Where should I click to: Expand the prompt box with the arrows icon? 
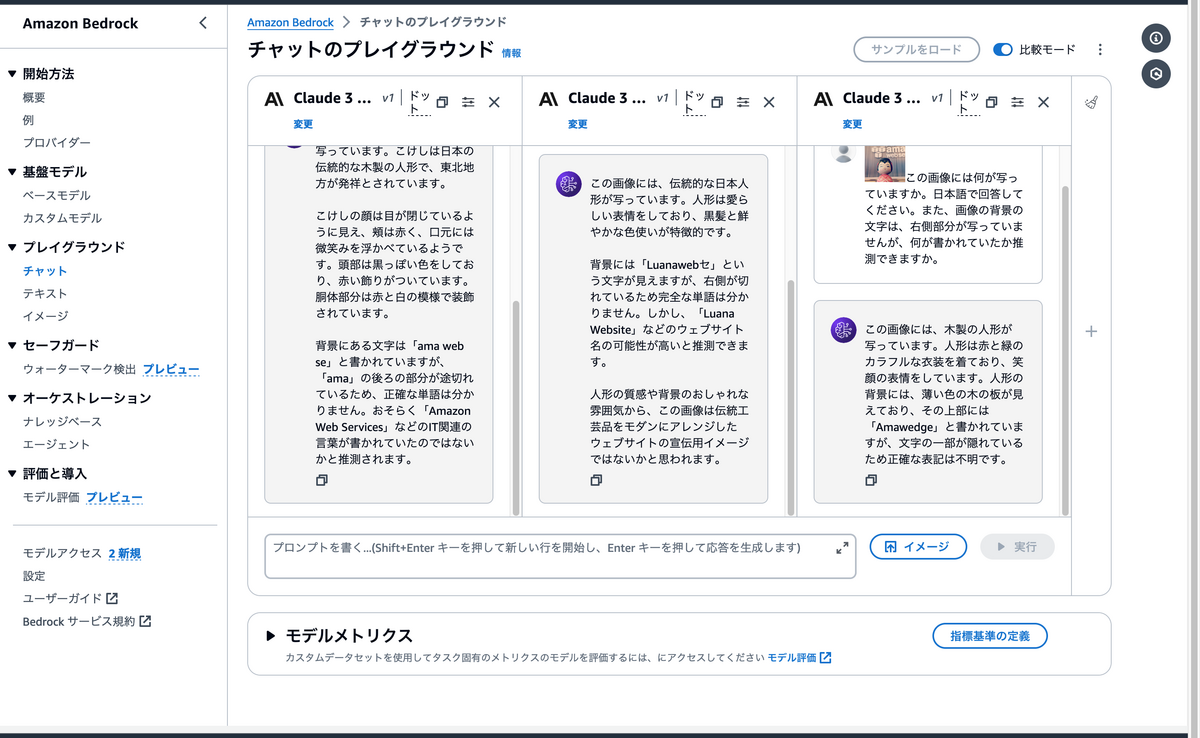(842, 547)
